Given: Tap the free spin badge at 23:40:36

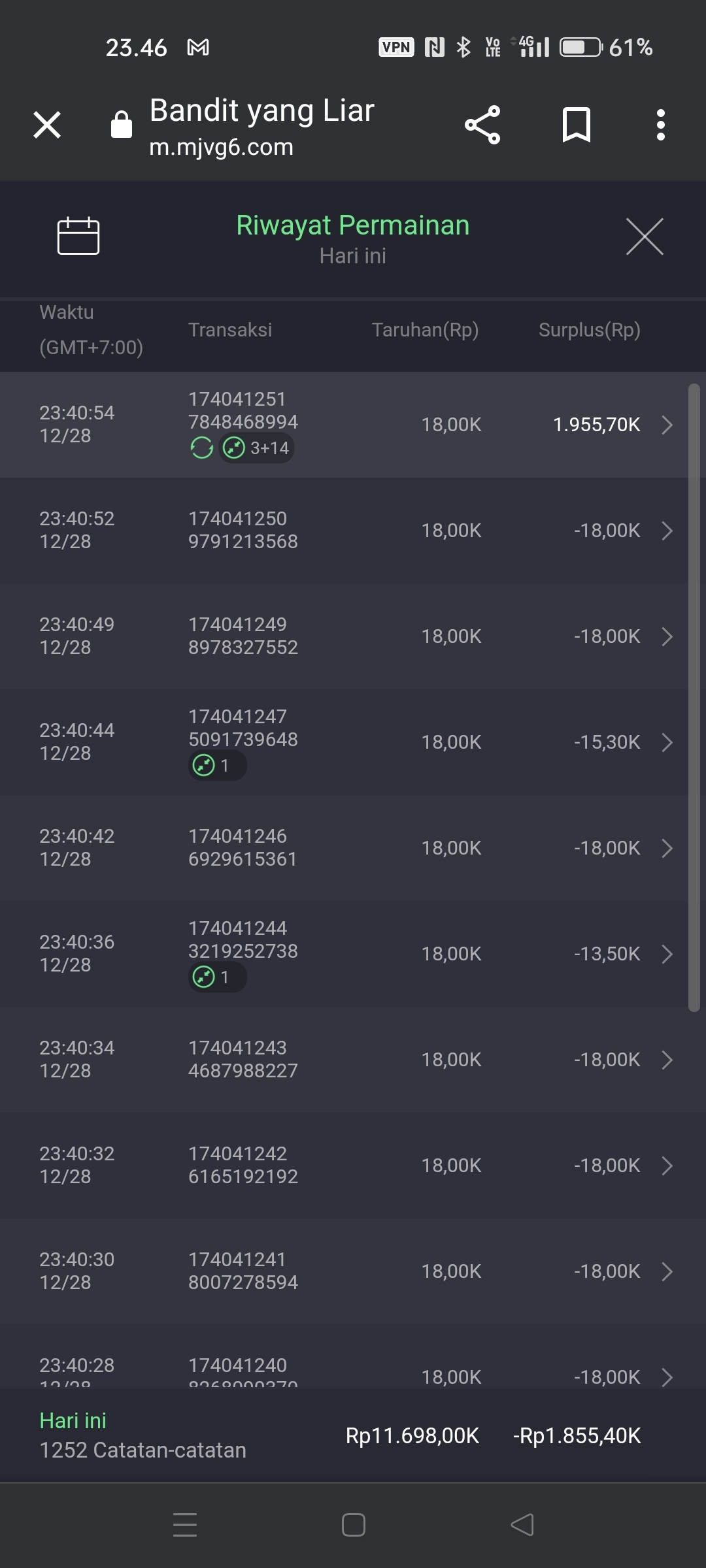Looking at the screenshot, I should tap(217, 977).
